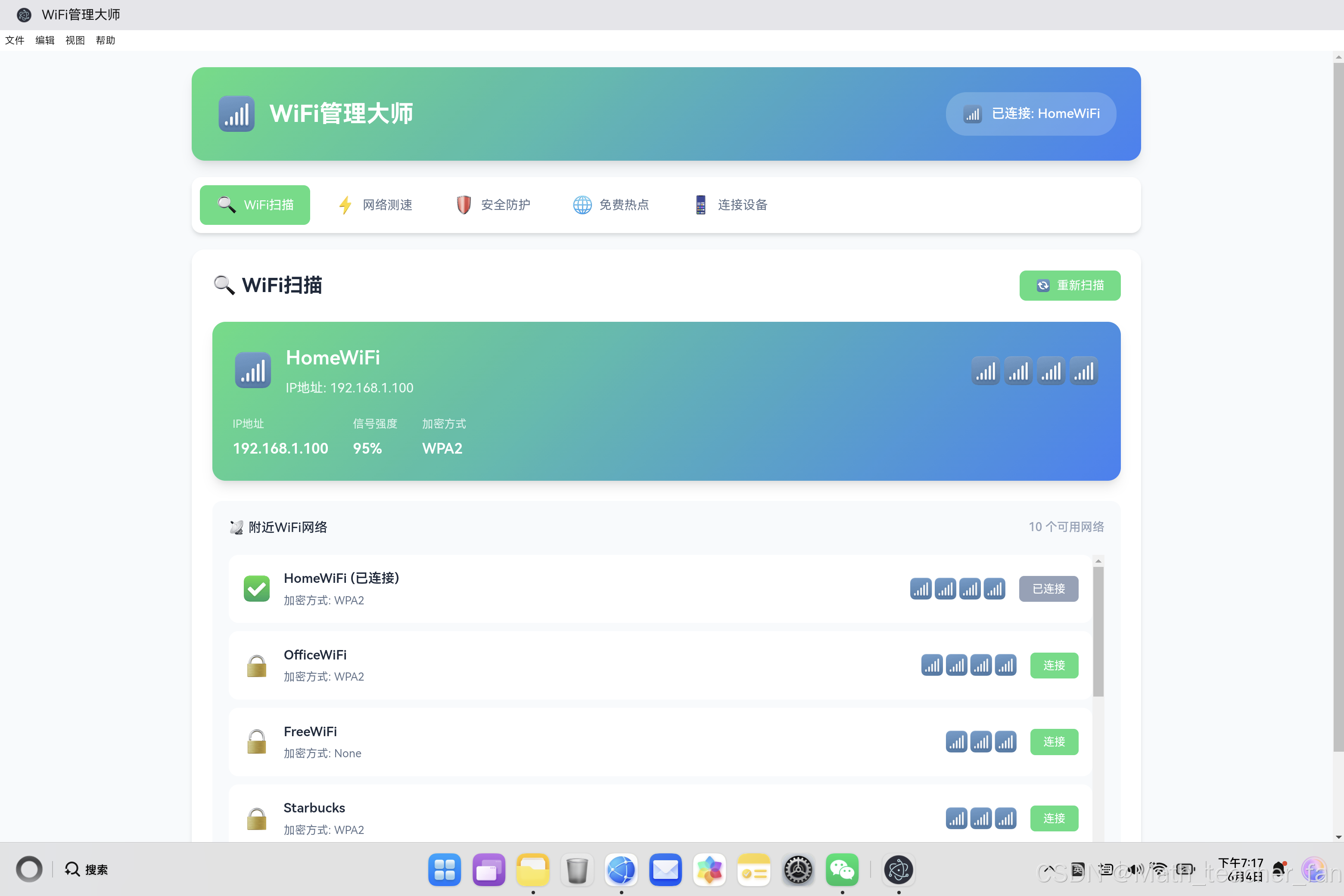Open the 编辑 menu
This screenshot has height=896, width=1344.
pos(45,40)
